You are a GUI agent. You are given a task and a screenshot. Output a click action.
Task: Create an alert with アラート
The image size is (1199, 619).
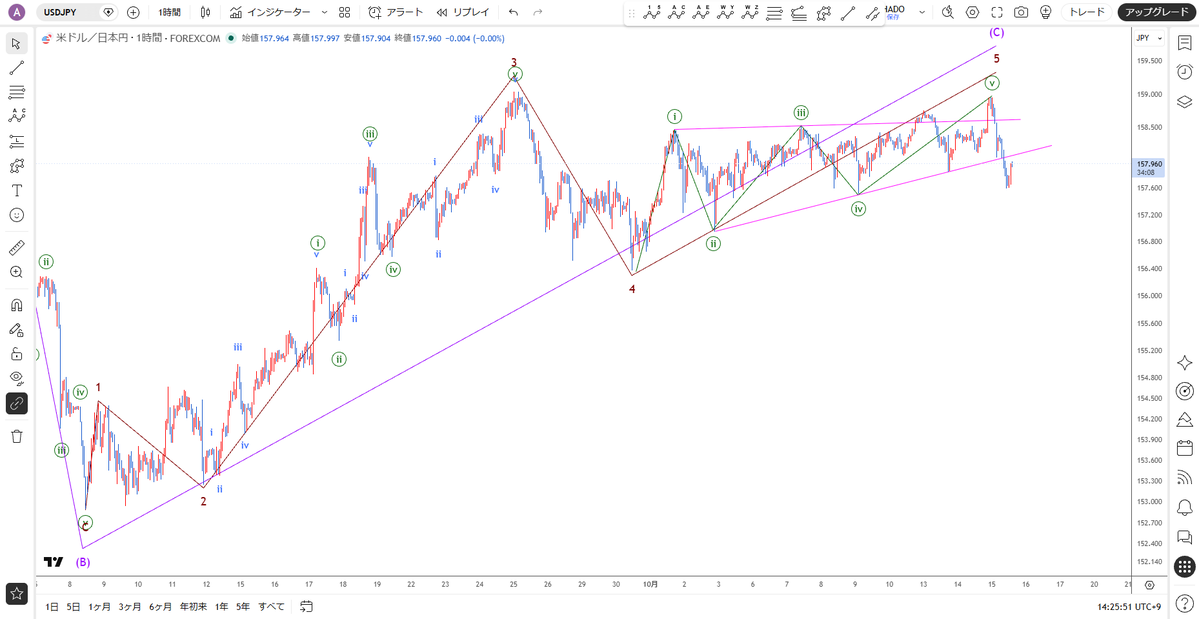click(x=395, y=12)
